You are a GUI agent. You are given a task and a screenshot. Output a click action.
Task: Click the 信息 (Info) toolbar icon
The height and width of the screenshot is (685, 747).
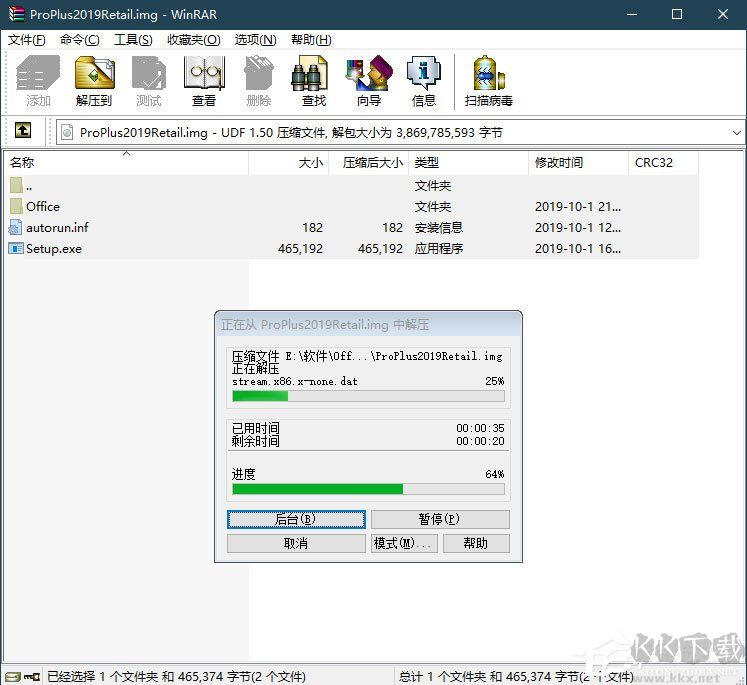click(424, 73)
